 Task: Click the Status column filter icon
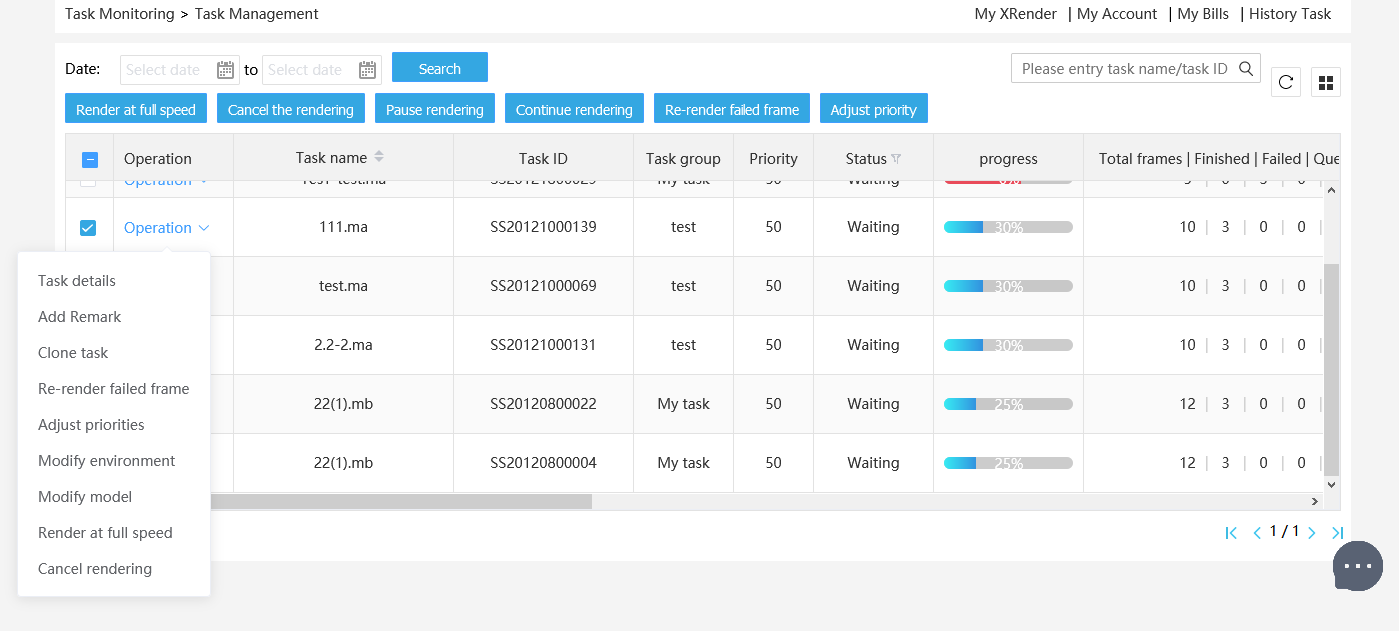pos(896,159)
